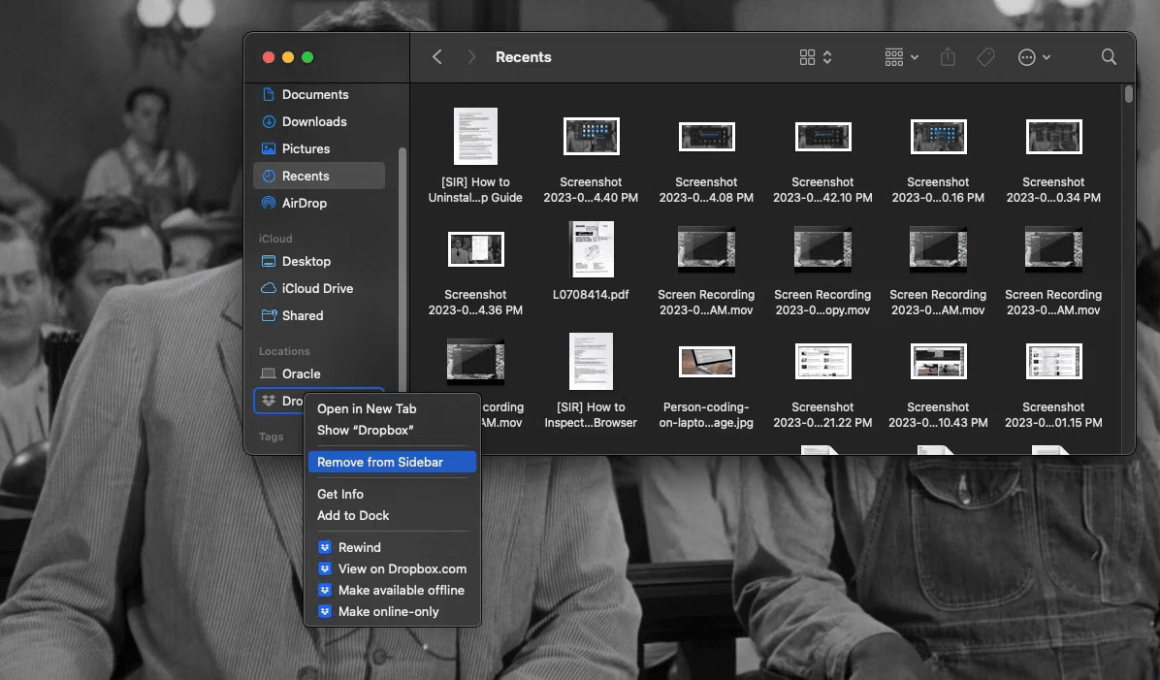Open Documents in the sidebar
Image resolution: width=1160 pixels, height=680 pixels.
(x=319, y=95)
